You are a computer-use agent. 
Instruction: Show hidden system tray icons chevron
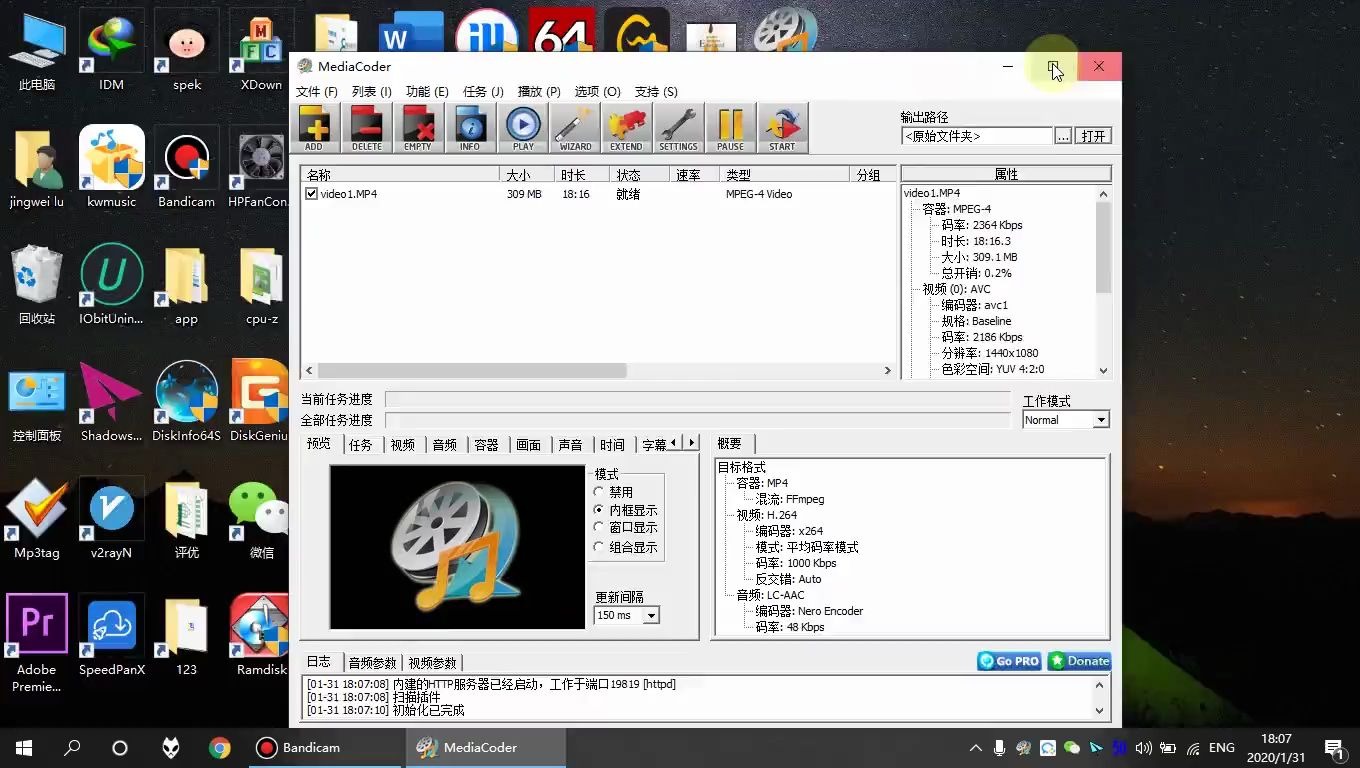[975, 748]
